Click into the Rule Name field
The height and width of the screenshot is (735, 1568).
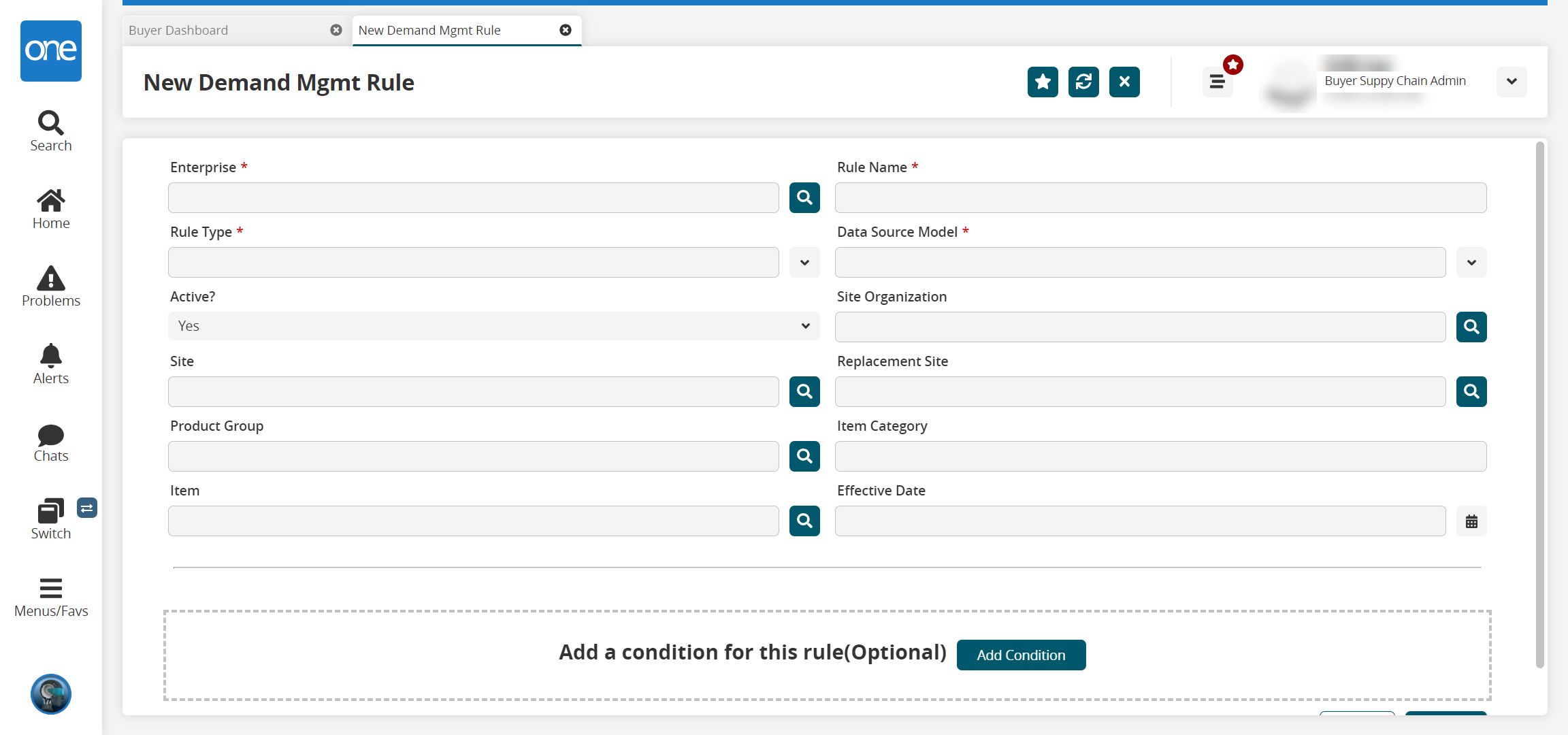pos(1160,197)
